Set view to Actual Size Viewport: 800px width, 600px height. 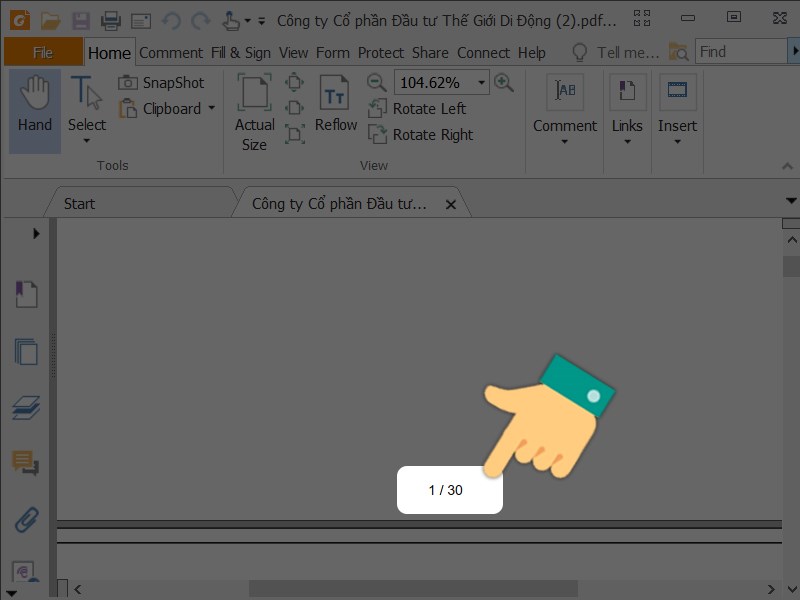tap(254, 113)
